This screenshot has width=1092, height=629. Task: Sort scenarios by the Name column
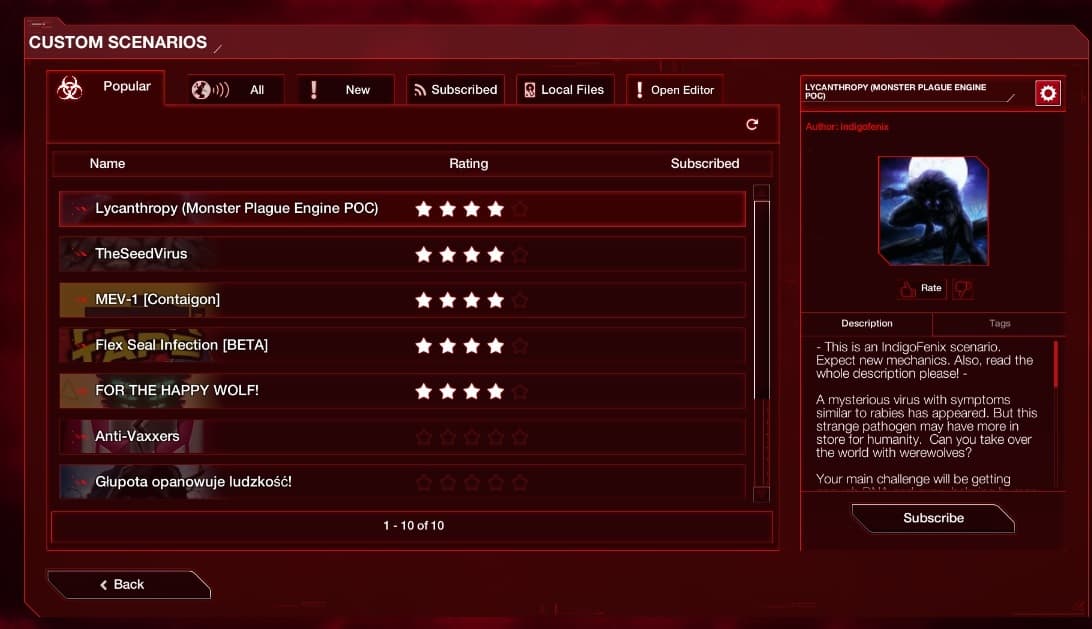coord(107,164)
